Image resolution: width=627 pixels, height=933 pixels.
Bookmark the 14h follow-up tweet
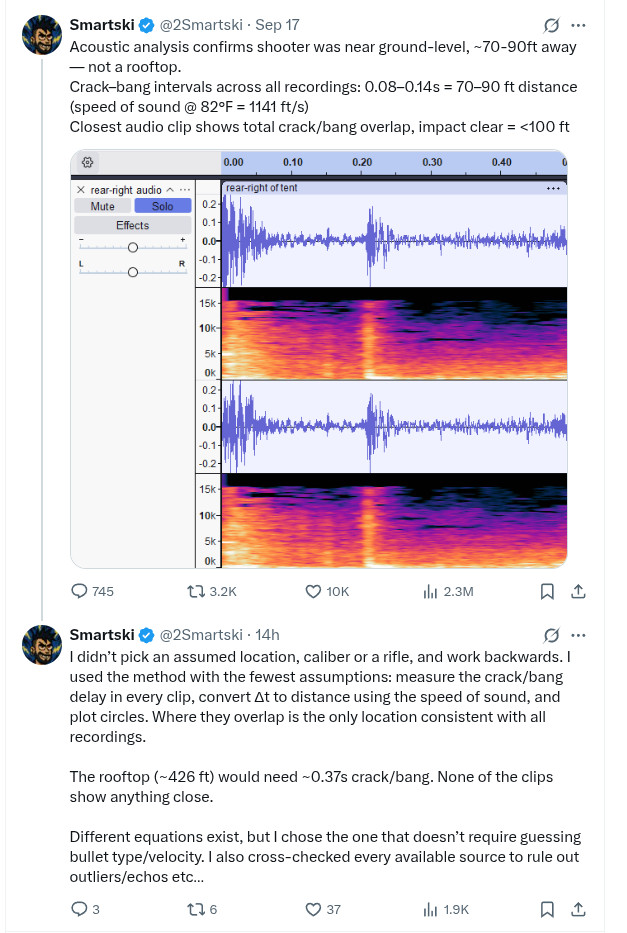pyautogui.click(x=547, y=909)
